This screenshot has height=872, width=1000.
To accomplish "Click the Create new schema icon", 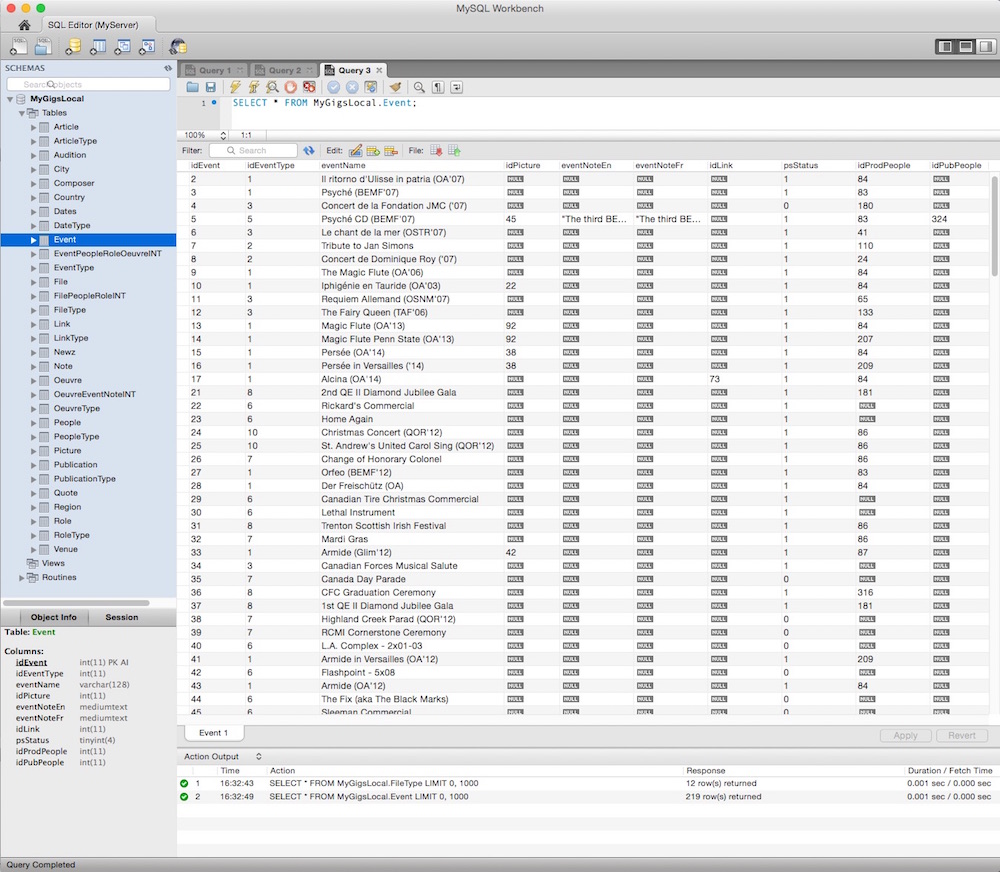I will click(73, 46).
